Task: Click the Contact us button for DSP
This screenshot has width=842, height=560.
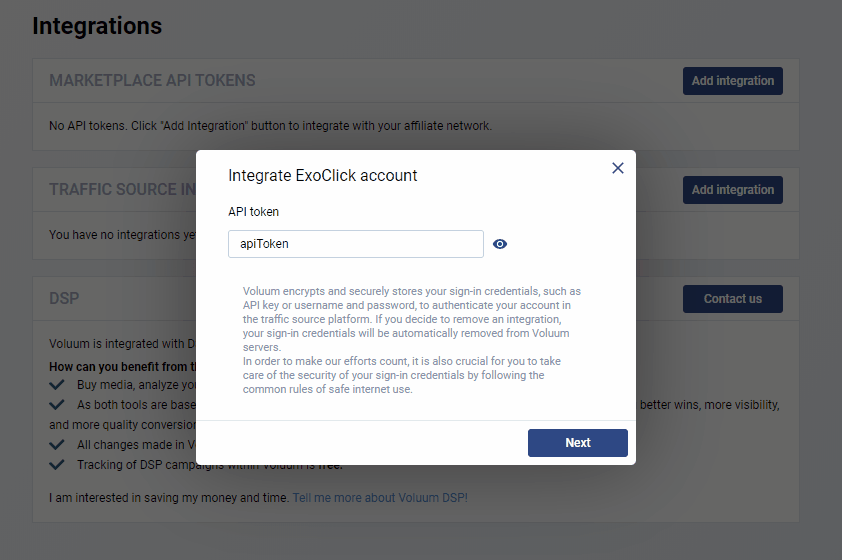Action: [x=732, y=299]
